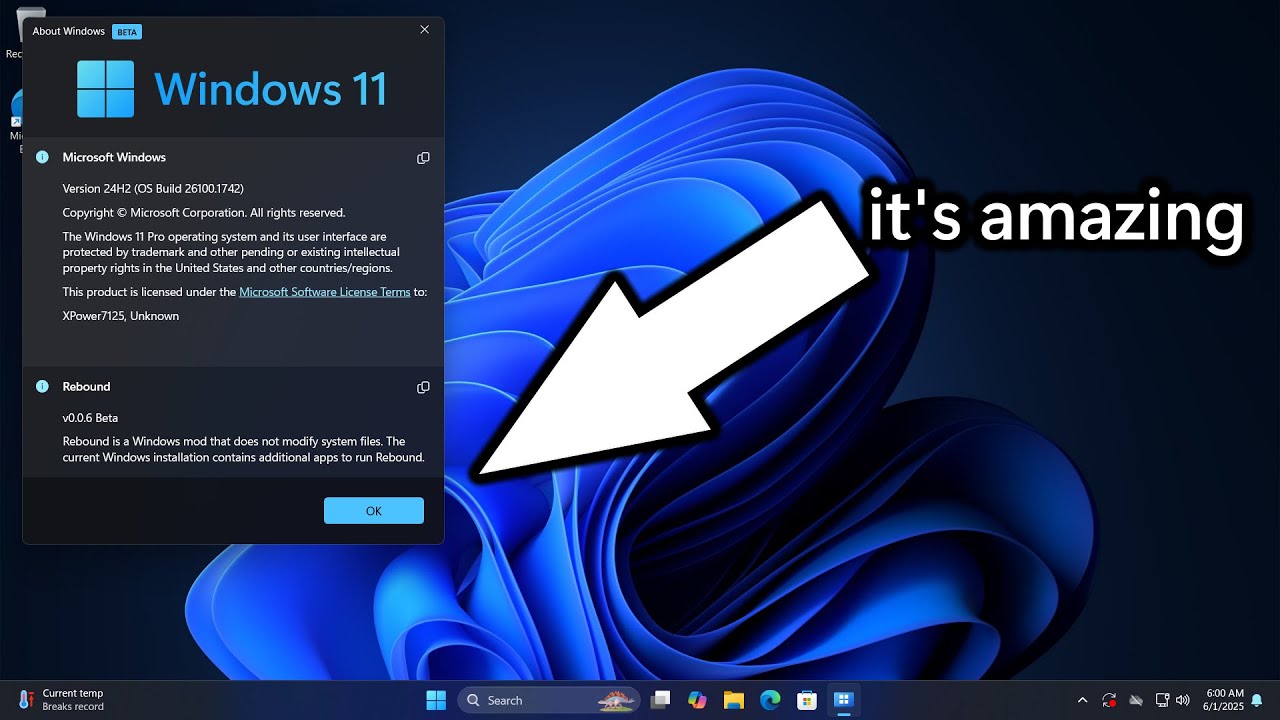Show hidden system tray icons
The image size is (1280, 720).
(x=1082, y=700)
